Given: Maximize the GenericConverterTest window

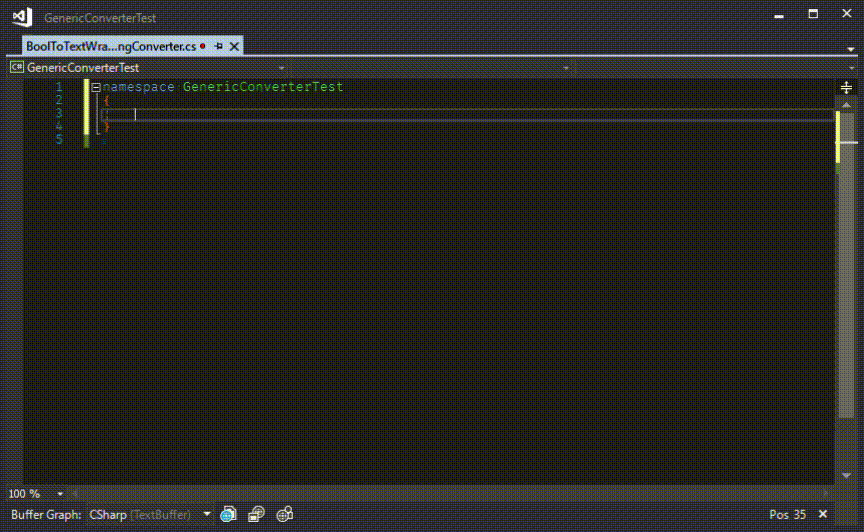Looking at the screenshot, I should pyautogui.click(x=813, y=14).
